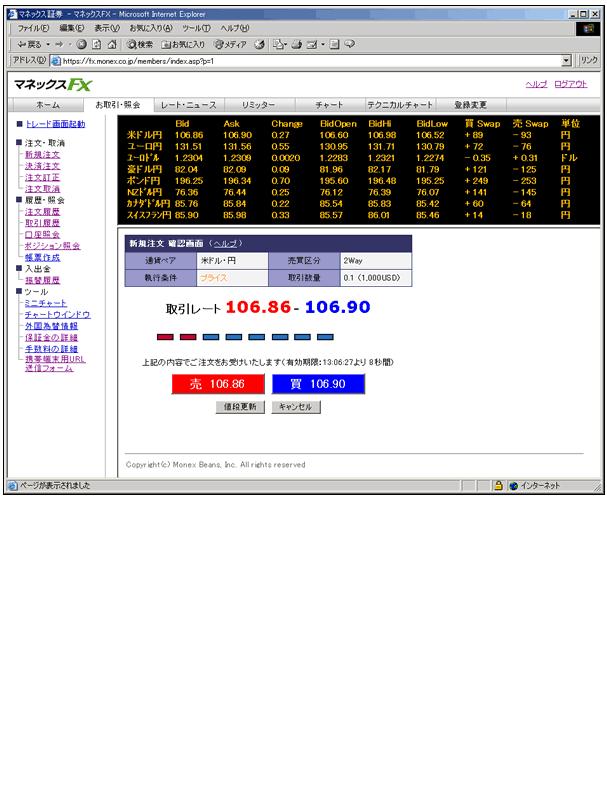The width and height of the screenshot is (607, 800).
Task: Click the Discuss page icon in toolbar
Action: (x=334, y=44)
